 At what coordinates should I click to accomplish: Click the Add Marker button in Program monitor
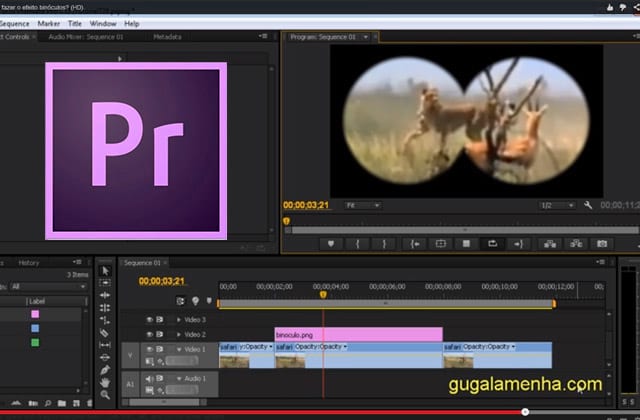(331, 244)
